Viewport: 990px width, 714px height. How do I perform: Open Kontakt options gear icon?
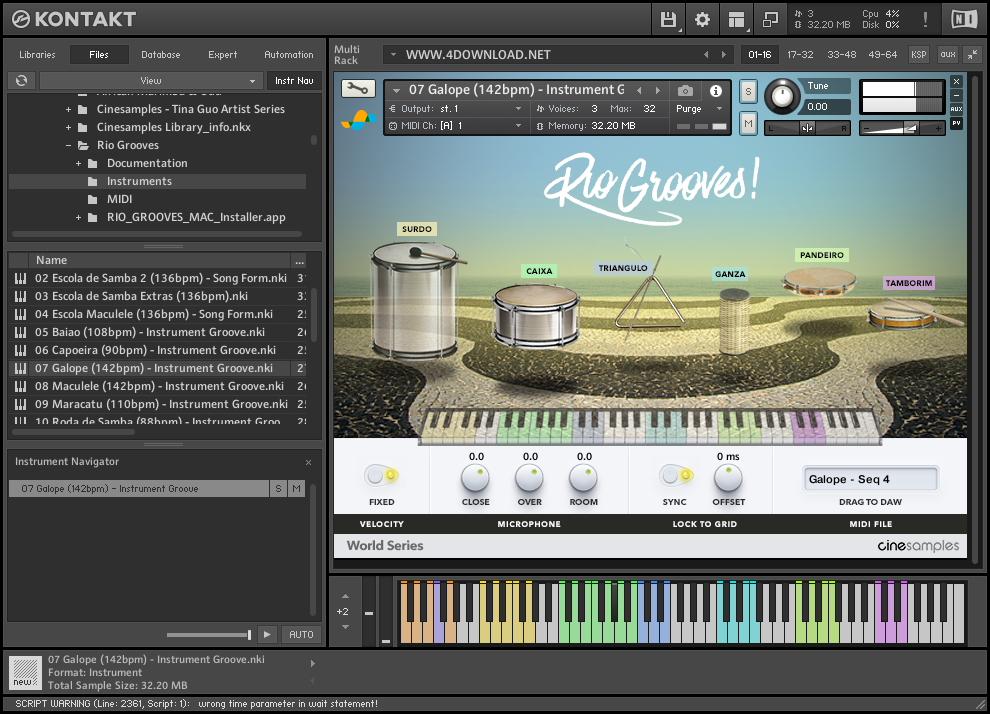point(702,19)
